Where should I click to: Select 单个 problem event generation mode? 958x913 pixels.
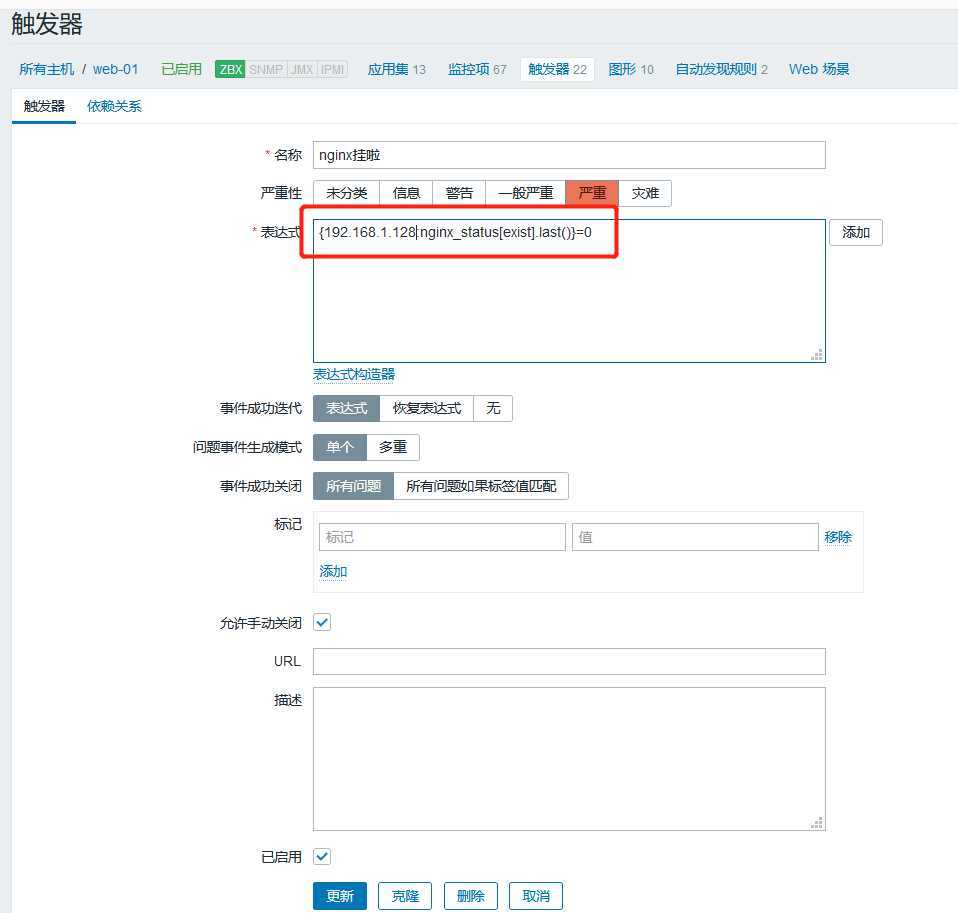click(340, 447)
